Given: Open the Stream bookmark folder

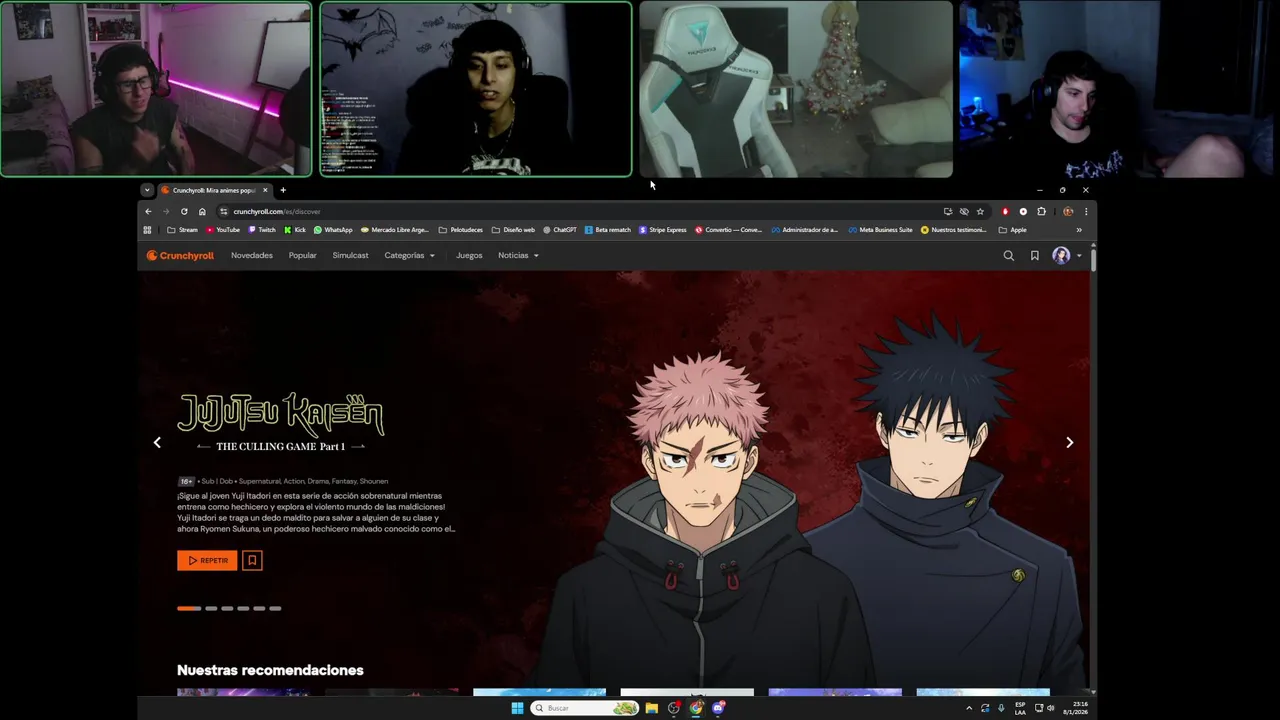Looking at the screenshot, I should 183,230.
